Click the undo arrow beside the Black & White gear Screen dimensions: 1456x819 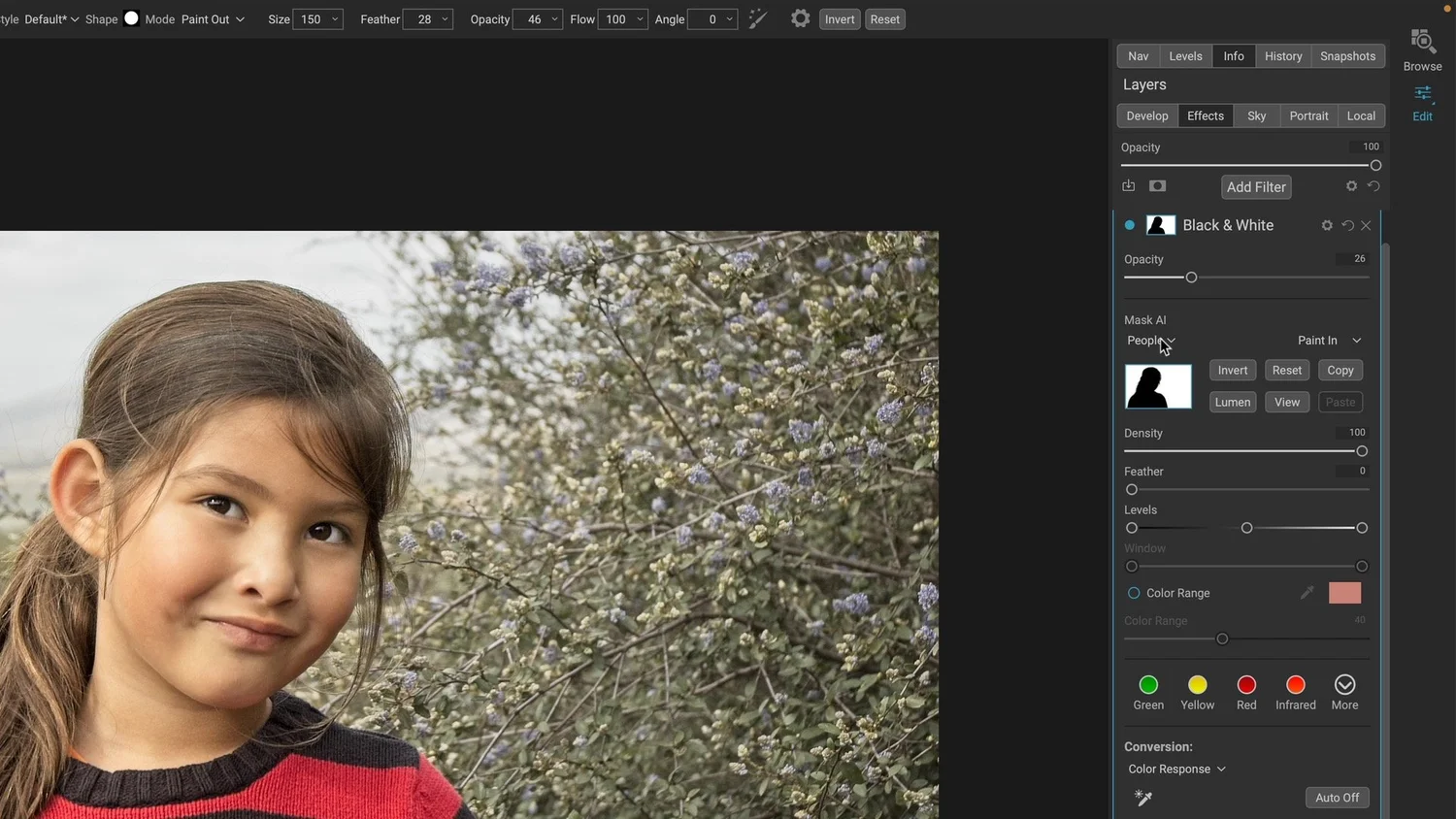click(x=1347, y=225)
